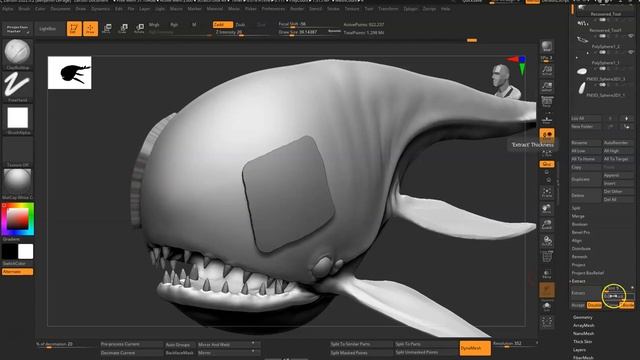Select the Move transform icon

click(x=107, y=29)
